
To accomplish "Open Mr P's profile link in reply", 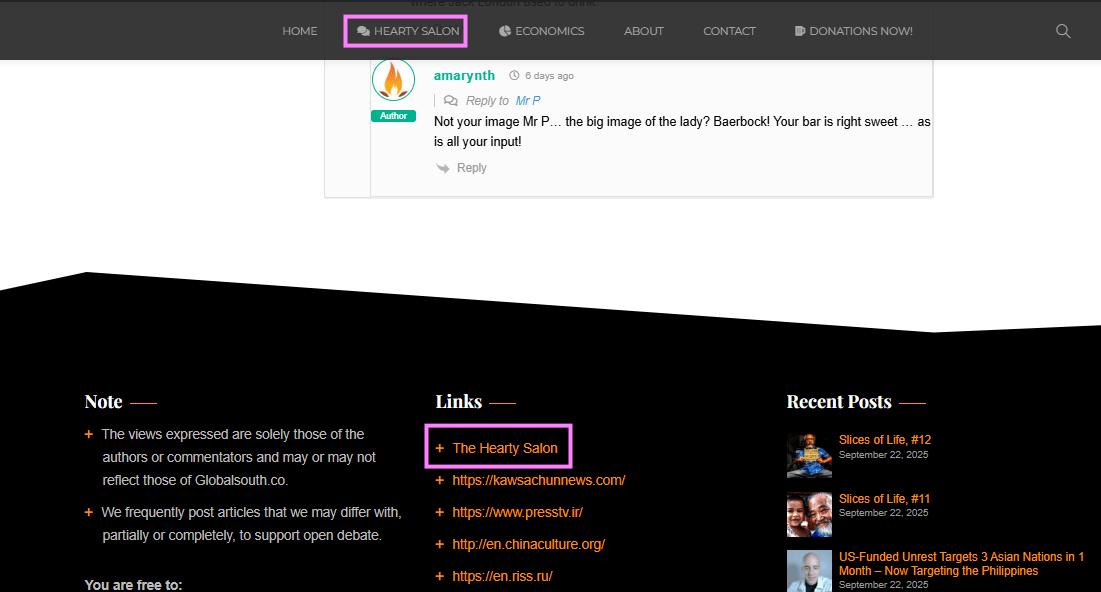I will coord(528,101).
